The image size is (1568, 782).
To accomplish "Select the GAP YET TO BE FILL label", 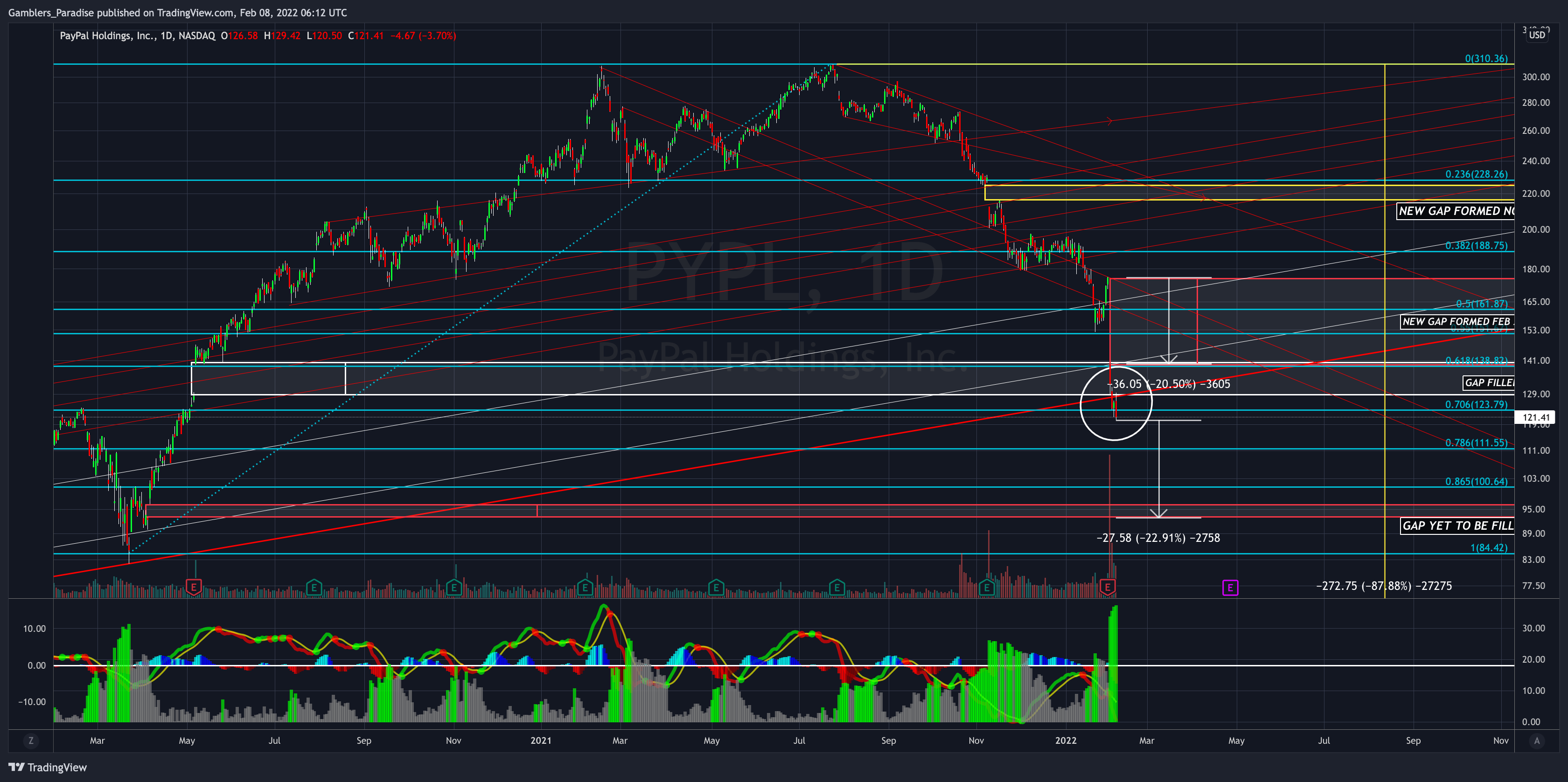I will pos(1457,525).
